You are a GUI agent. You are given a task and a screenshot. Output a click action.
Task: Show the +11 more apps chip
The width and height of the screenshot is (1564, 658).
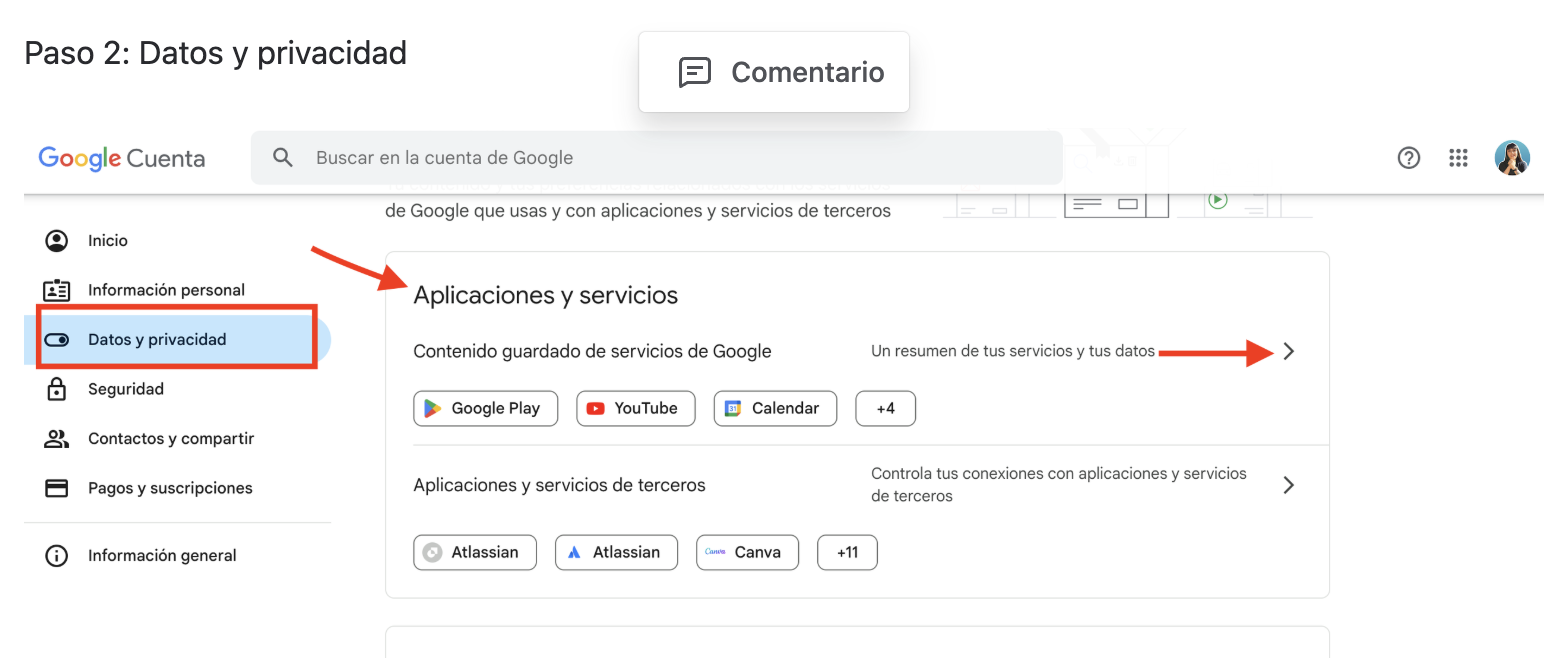click(x=847, y=552)
